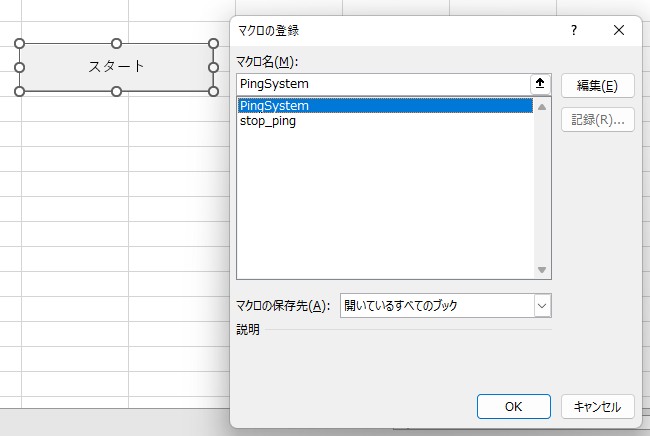650x436 pixels.
Task: Click the macro list scroll down arrow
Action: coord(542,270)
